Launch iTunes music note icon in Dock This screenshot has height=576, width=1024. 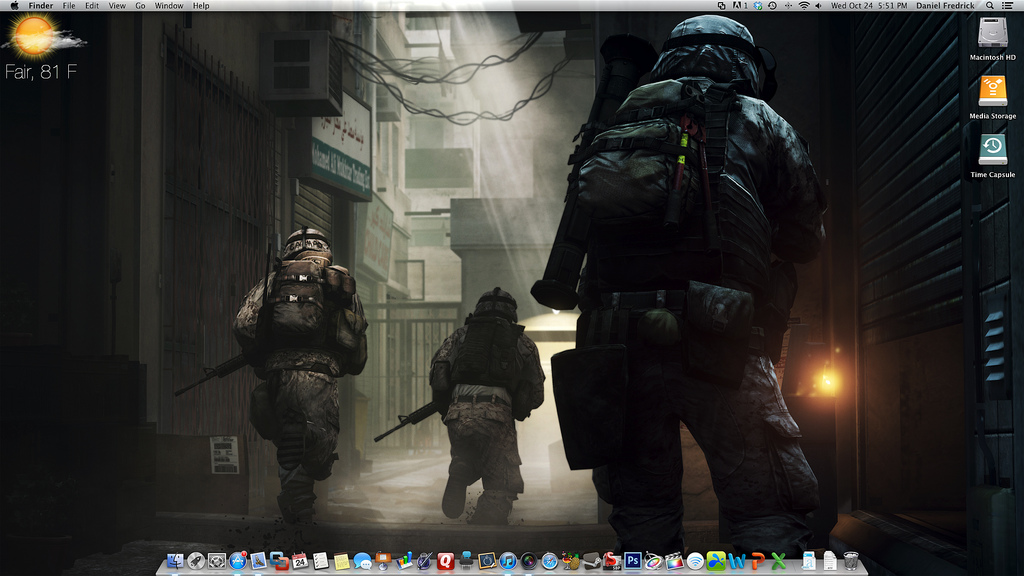point(507,561)
